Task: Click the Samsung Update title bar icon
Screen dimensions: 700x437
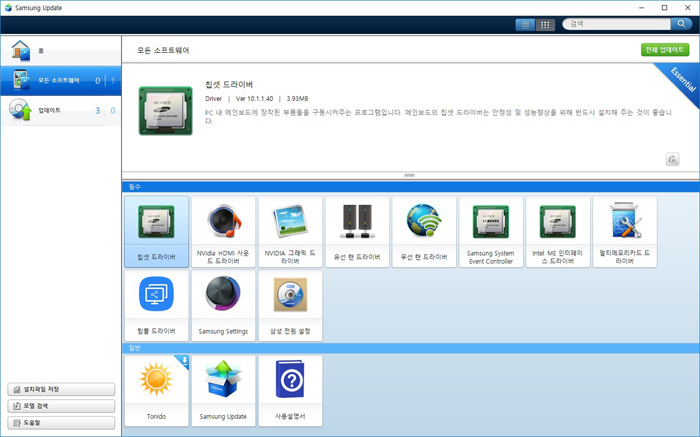Action: [x=8, y=8]
